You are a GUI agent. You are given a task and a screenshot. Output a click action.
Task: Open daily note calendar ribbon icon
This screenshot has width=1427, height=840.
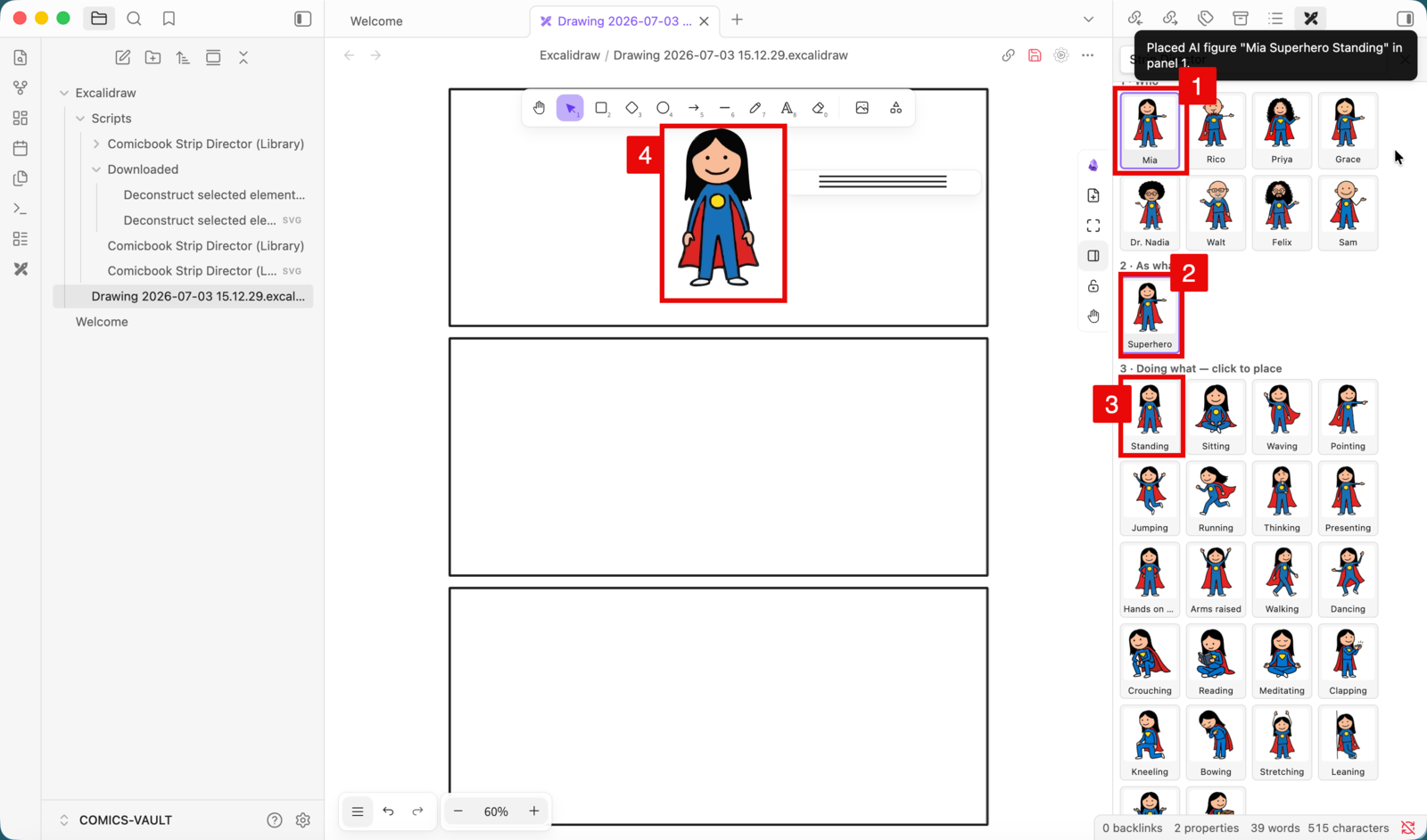click(x=21, y=148)
